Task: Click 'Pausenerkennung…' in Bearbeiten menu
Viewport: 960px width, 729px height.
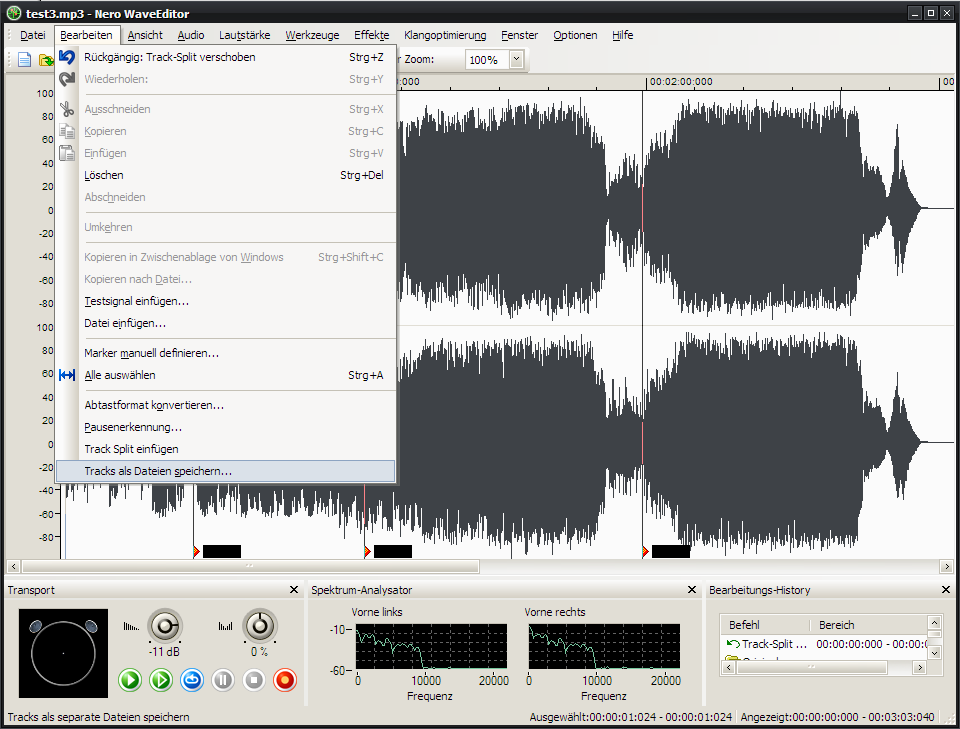Action: tap(133, 427)
